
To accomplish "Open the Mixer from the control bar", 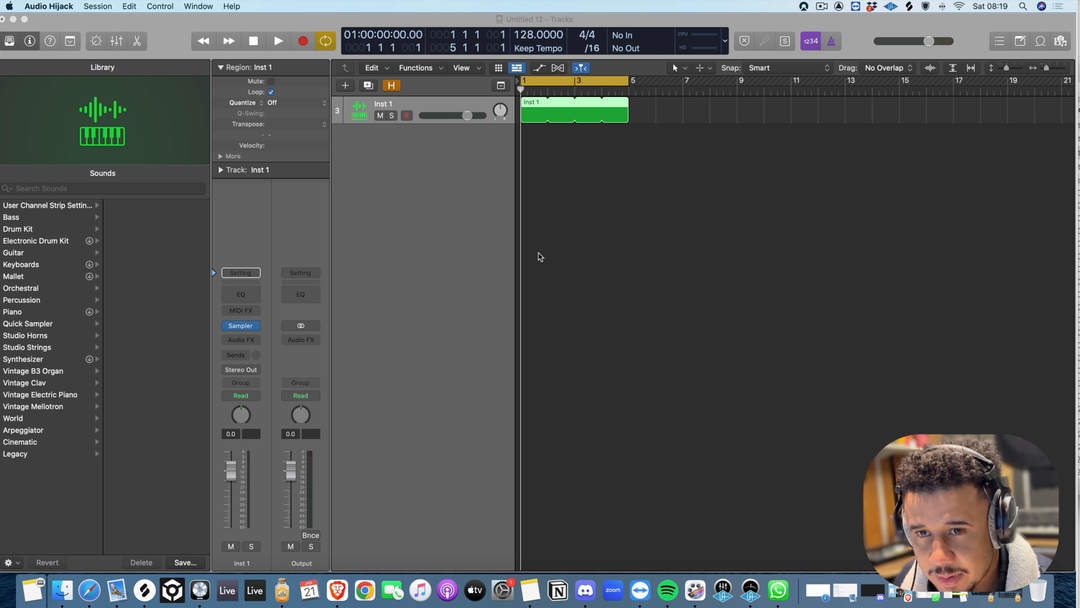I will (116, 41).
